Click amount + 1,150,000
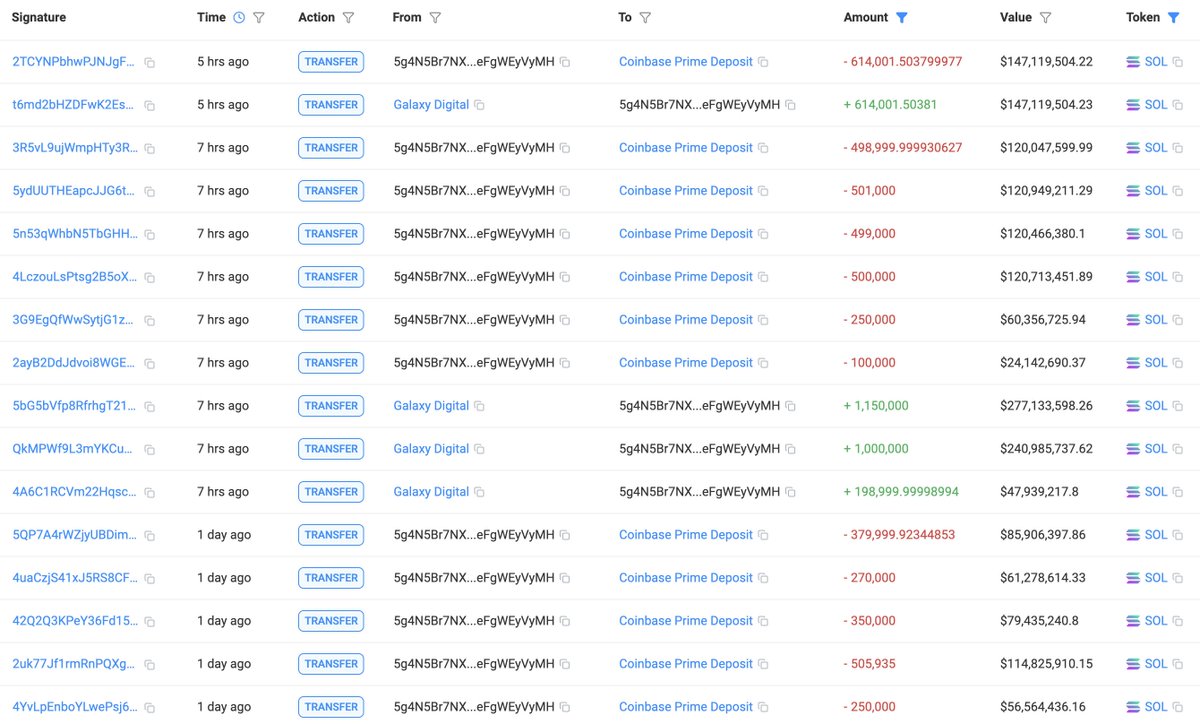Screen dimensions: 1200x724 pyautogui.click(x=876, y=406)
